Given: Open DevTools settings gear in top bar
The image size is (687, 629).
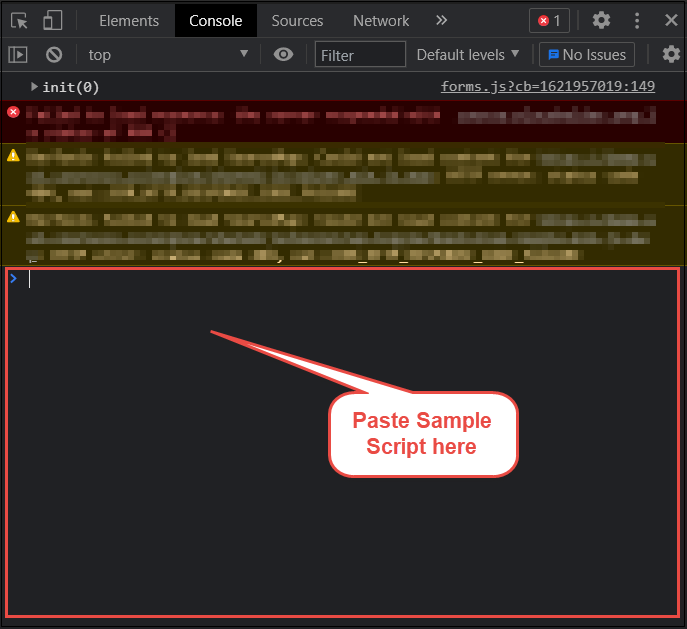Looking at the screenshot, I should [x=601, y=20].
